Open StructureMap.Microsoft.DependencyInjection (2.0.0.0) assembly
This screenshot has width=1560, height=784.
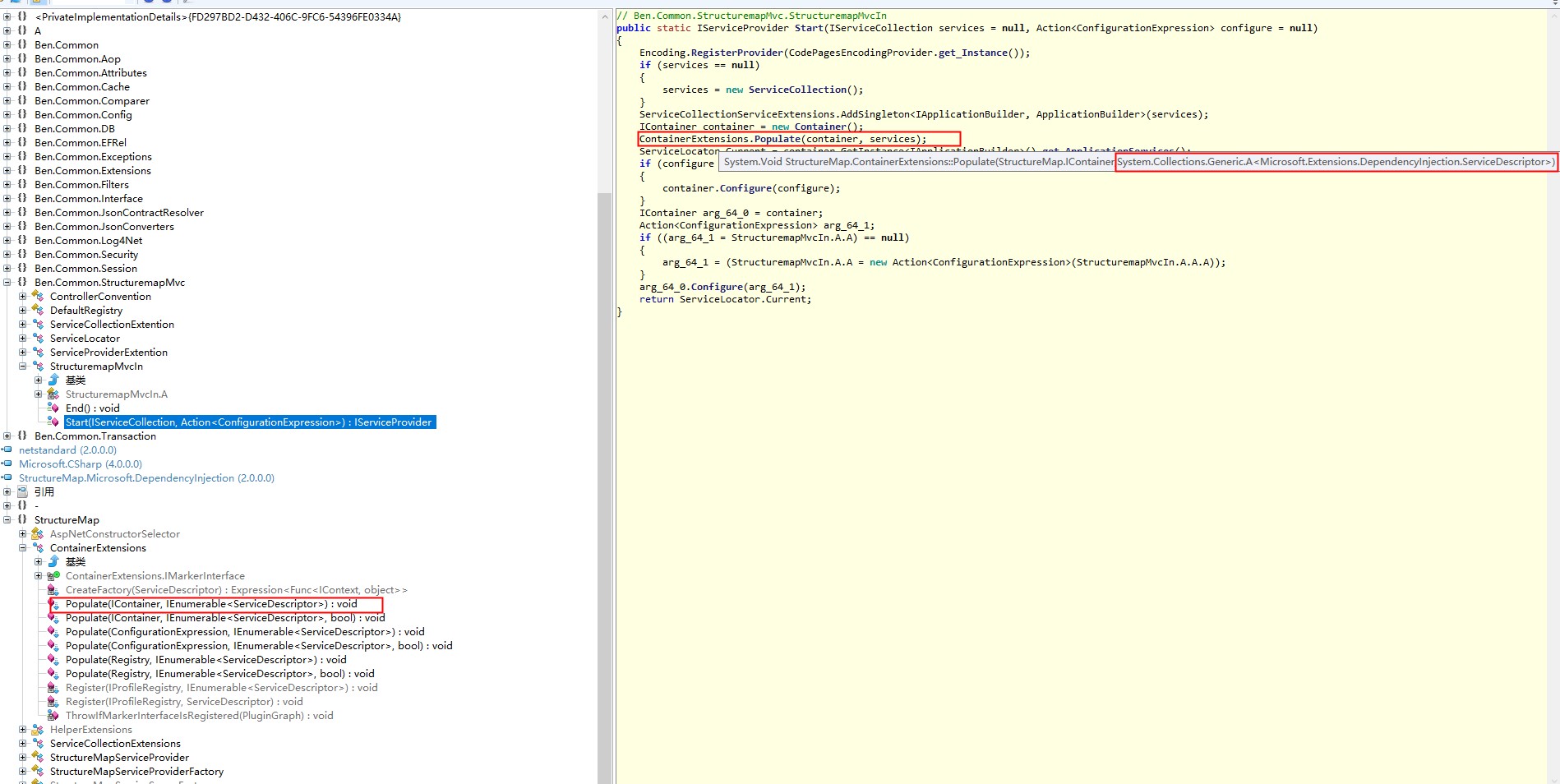(x=146, y=477)
